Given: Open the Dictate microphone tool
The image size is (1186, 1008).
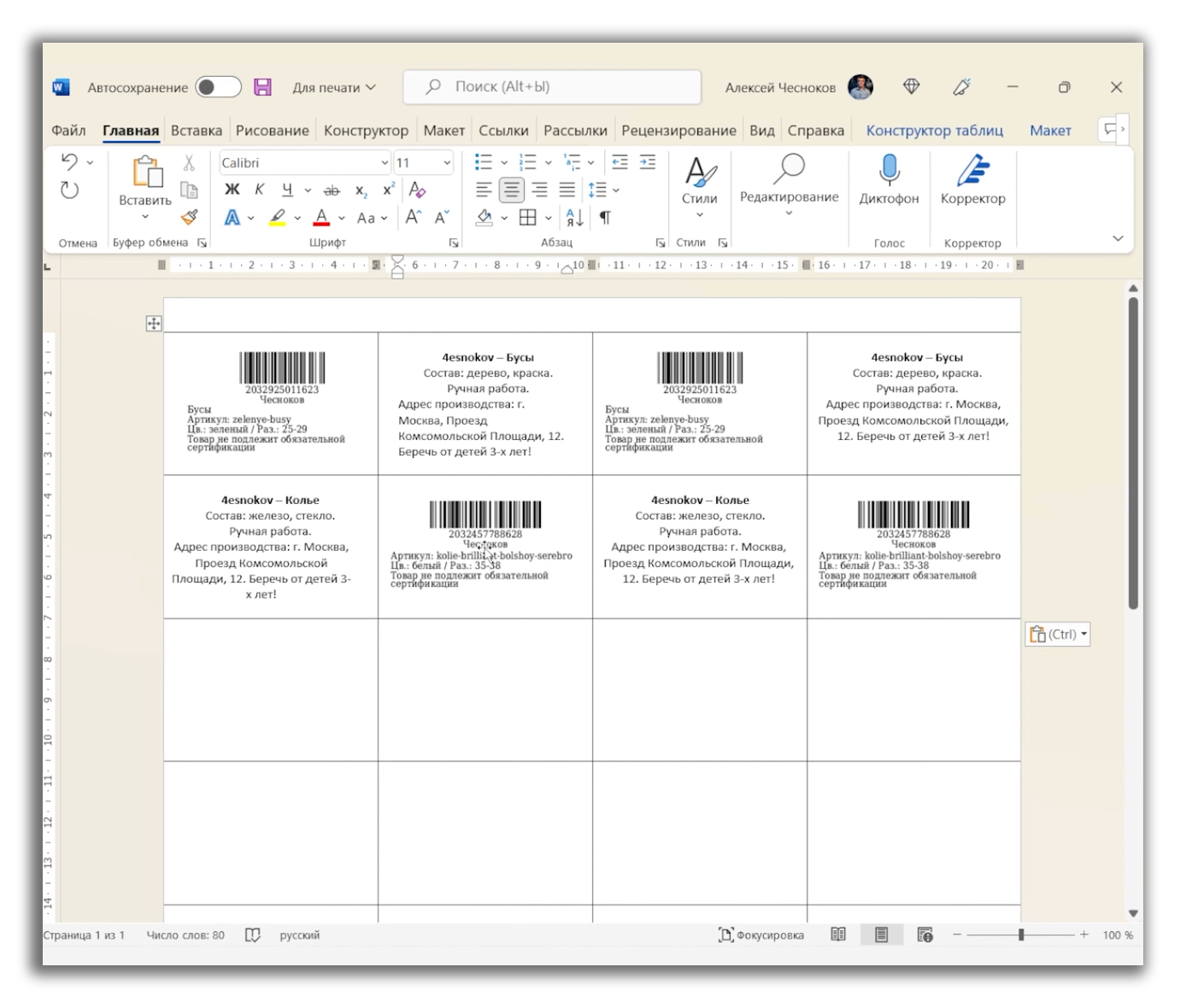Looking at the screenshot, I should (889, 179).
